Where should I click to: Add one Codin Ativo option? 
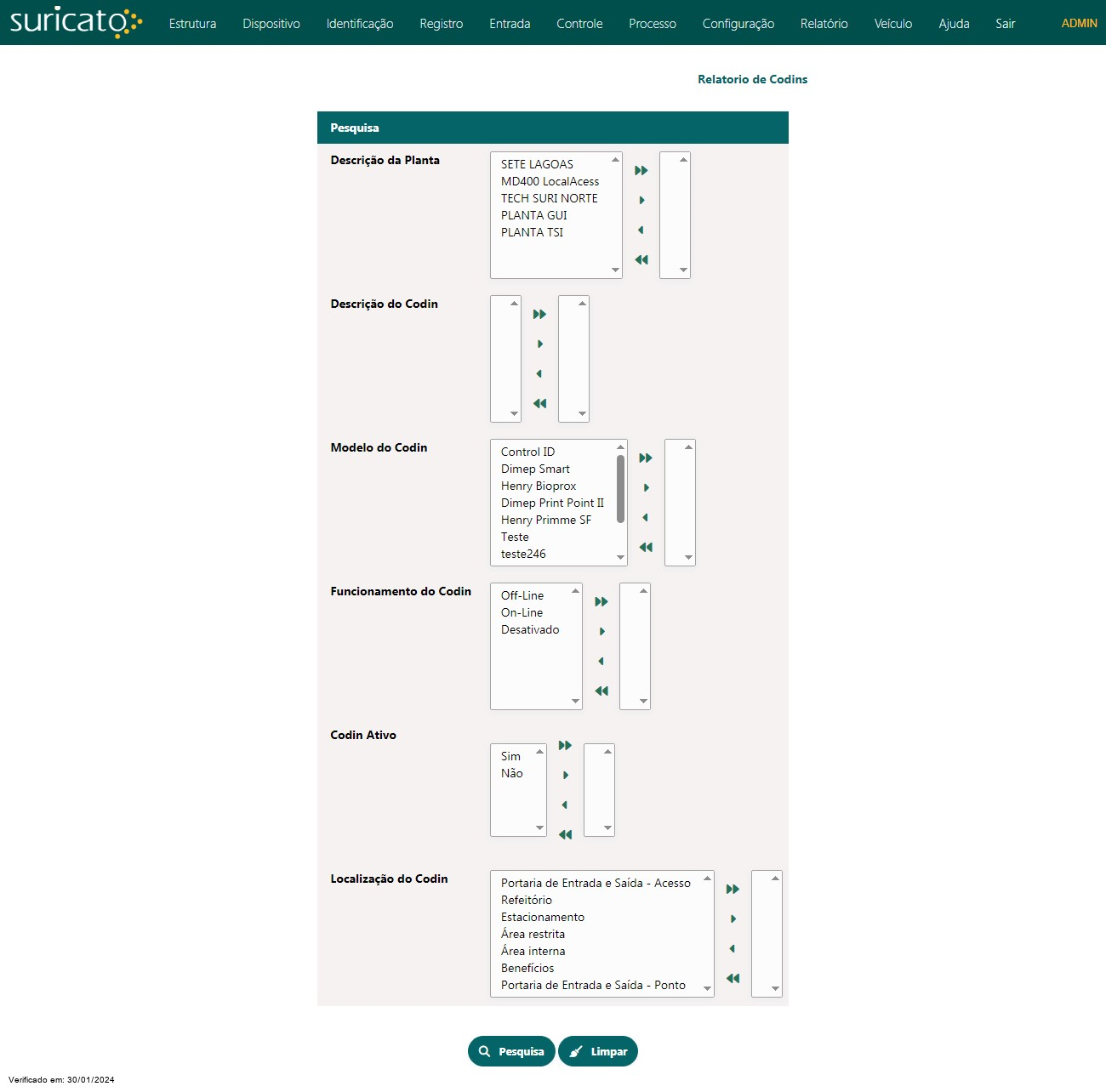565,776
